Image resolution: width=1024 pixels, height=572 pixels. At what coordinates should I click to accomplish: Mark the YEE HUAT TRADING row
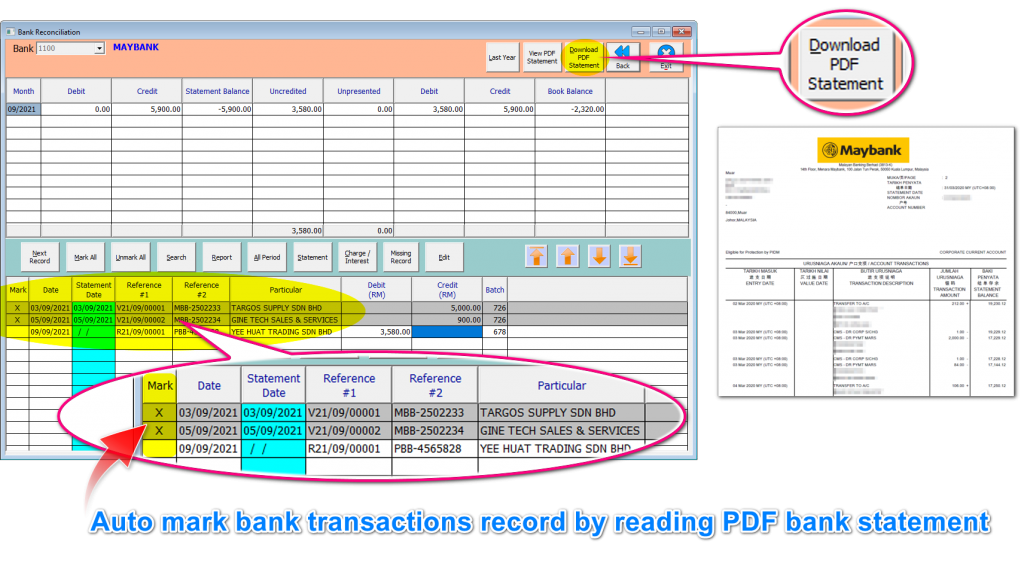click(18, 332)
